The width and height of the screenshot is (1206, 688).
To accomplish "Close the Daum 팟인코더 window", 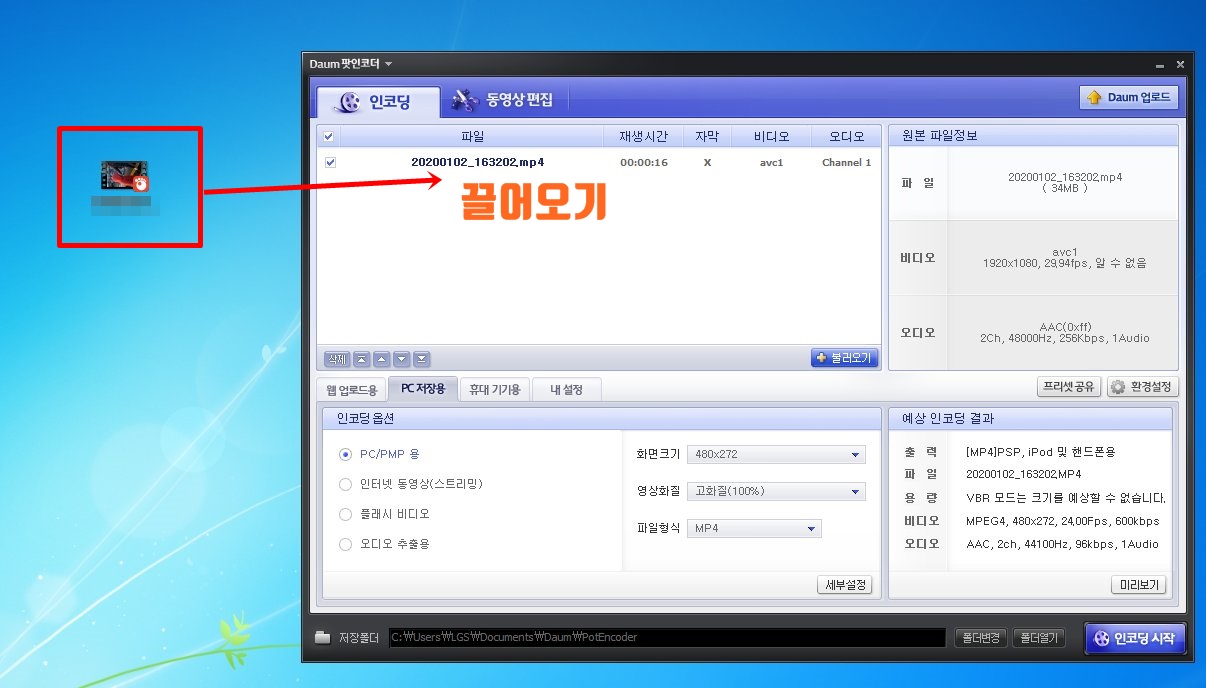I will pyautogui.click(x=1180, y=65).
